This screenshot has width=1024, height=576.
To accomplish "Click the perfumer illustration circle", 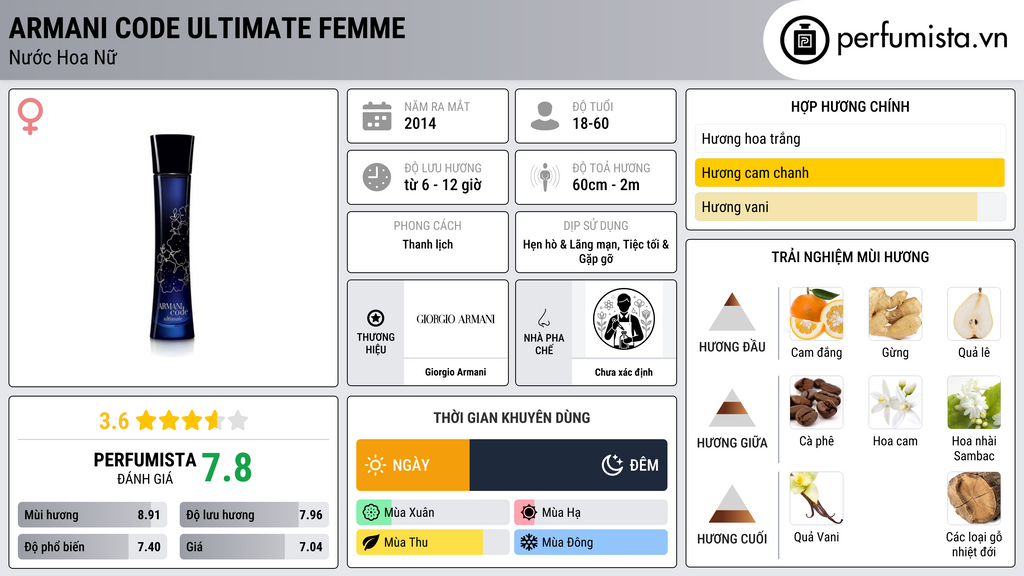I will tap(624, 319).
